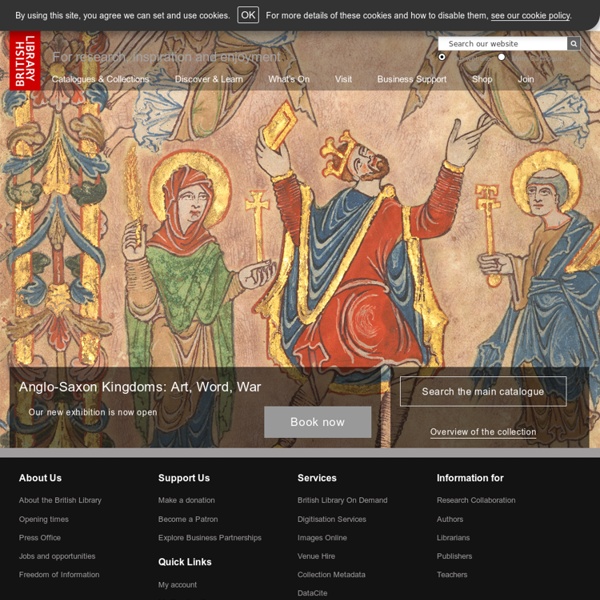Open 'Explore Business Partnerships' link
The image size is (600, 600).
click(x=210, y=538)
